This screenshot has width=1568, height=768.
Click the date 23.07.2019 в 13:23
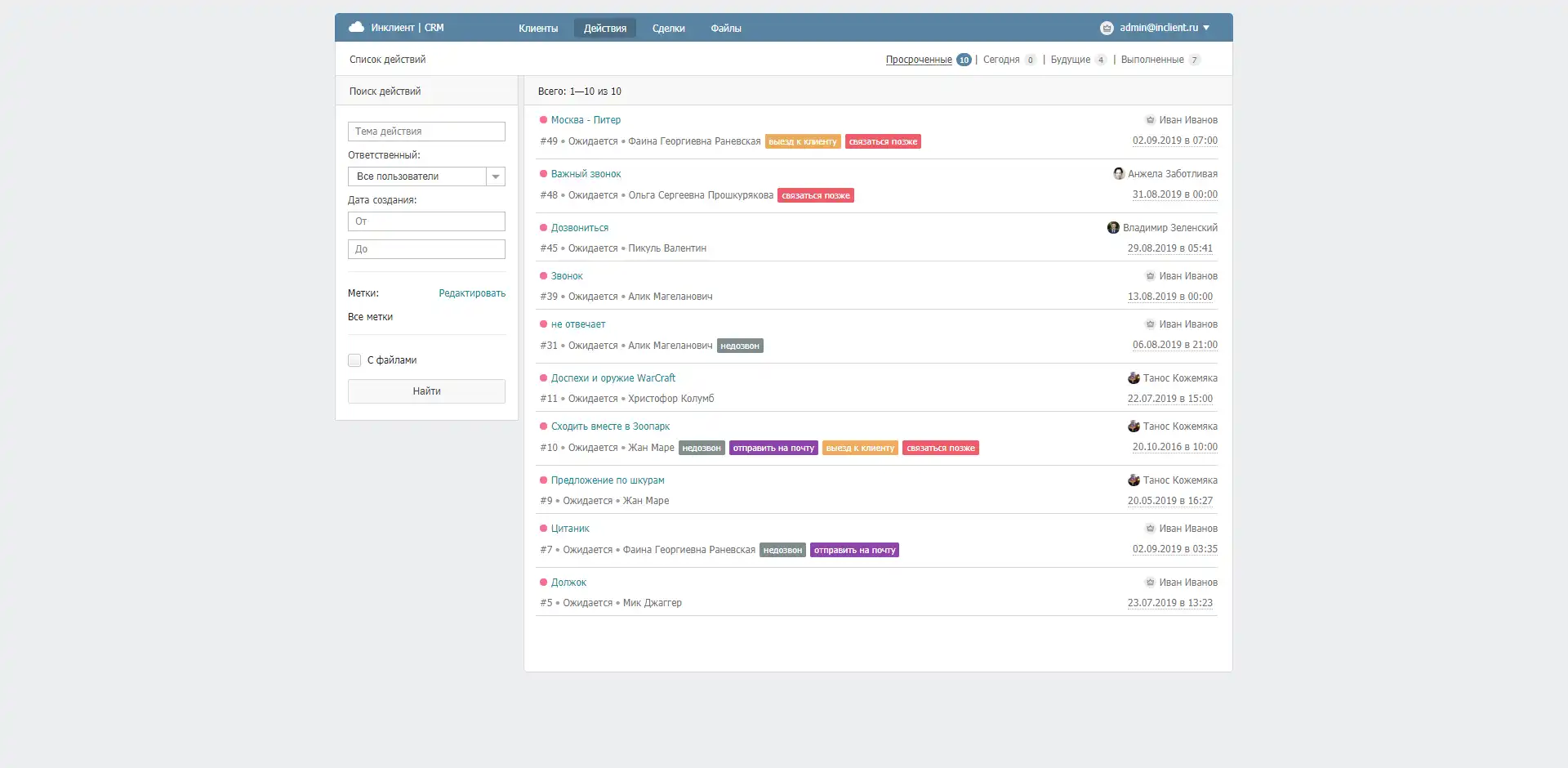click(x=1170, y=603)
